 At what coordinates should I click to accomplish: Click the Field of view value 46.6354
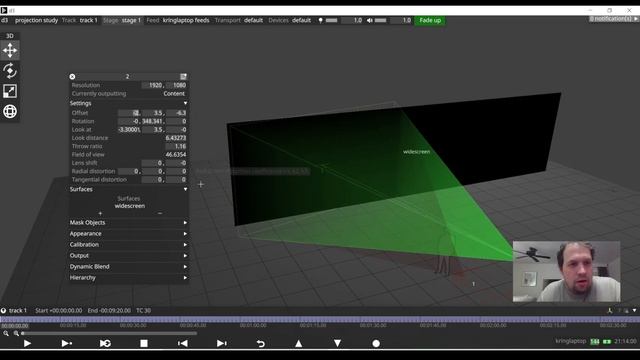pyautogui.click(x=176, y=155)
